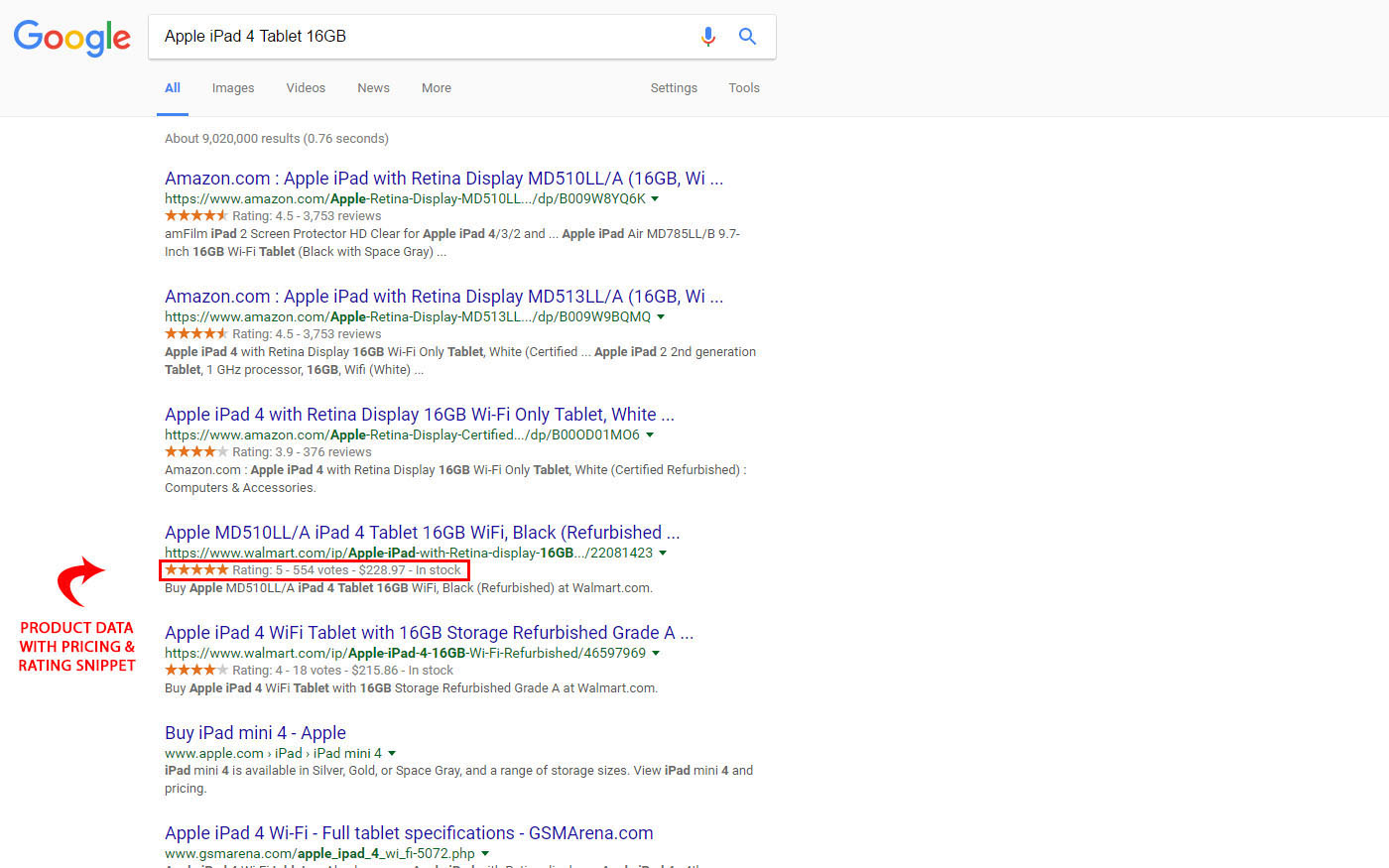Image resolution: width=1389 pixels, height=868 pixels.
Task: Open Walmart Refurbished Grade A result
Action: pyautogui.click(x=429, y=633)
